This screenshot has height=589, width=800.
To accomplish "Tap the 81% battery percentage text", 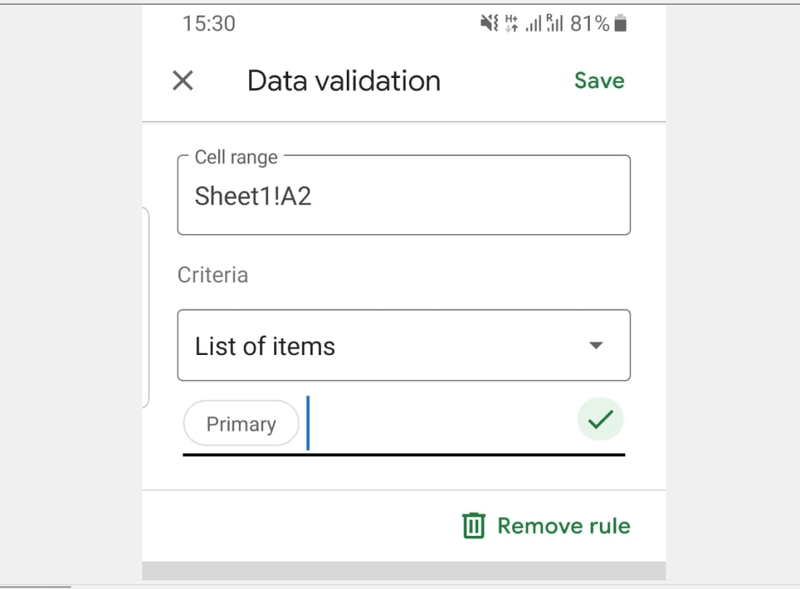I will tap(589, 23).
